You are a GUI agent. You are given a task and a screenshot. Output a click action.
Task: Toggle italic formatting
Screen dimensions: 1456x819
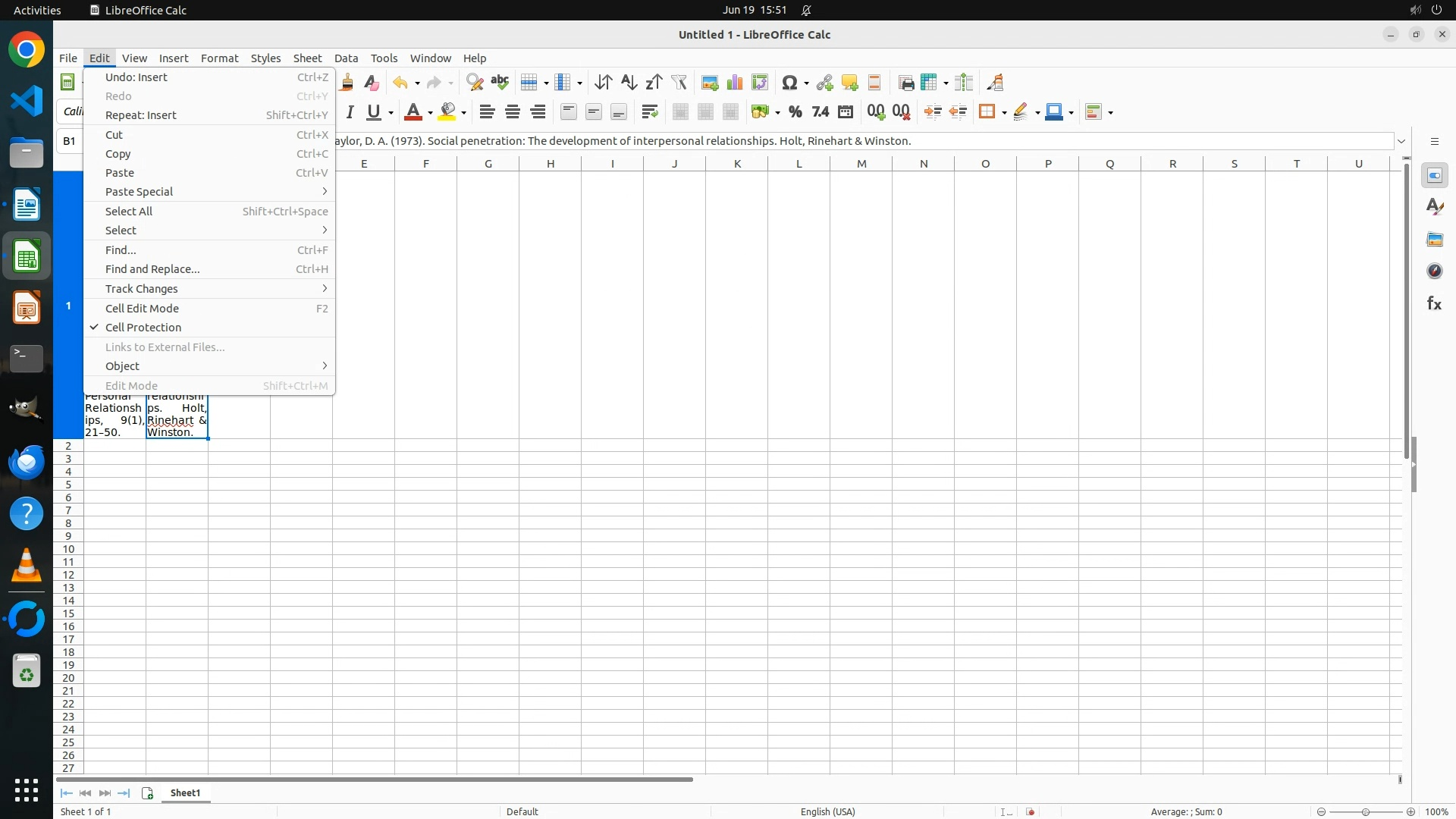click(350, 112)
